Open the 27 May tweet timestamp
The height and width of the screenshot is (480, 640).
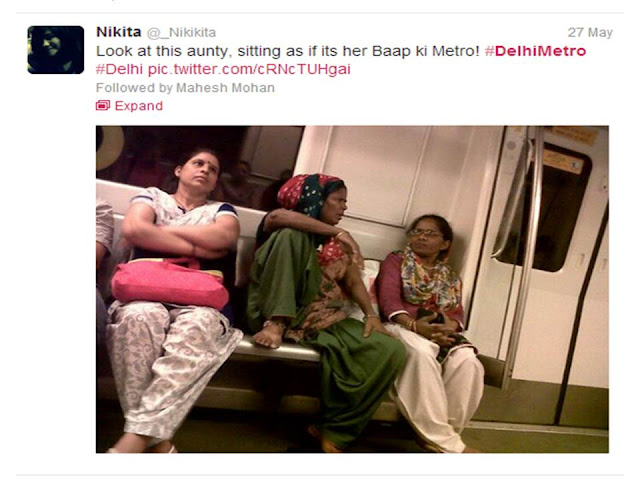click(590, 33)
